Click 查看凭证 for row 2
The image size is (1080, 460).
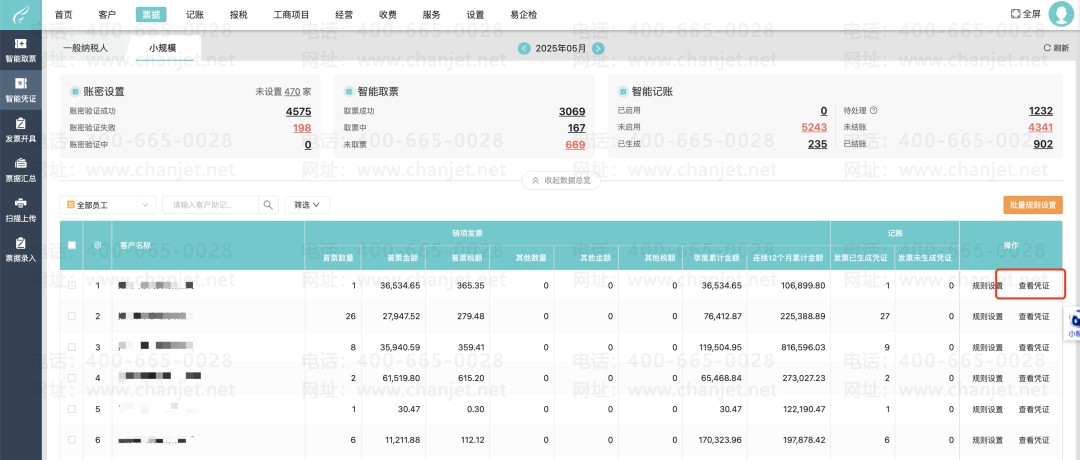click(1034, 316)
